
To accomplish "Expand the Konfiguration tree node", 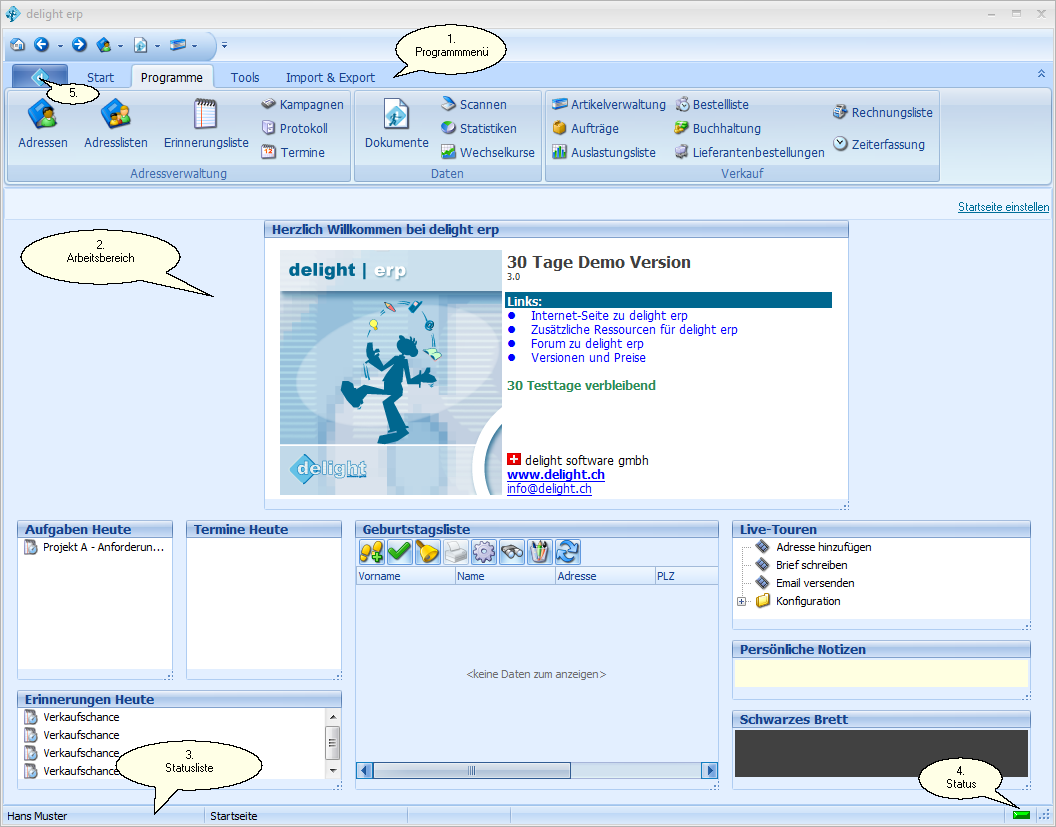I will [x=742, y=601].
